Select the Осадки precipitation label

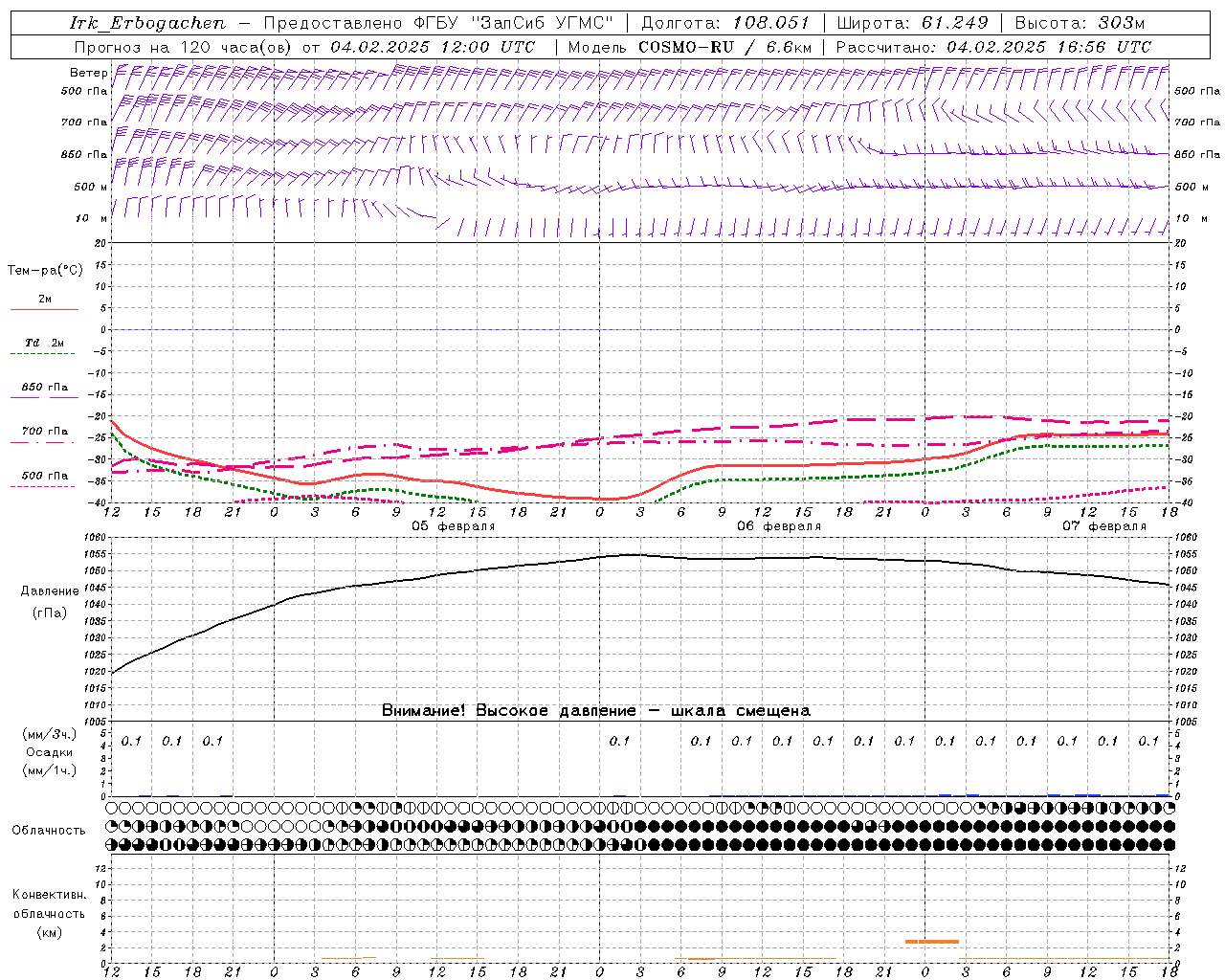[x=50, y=752]
